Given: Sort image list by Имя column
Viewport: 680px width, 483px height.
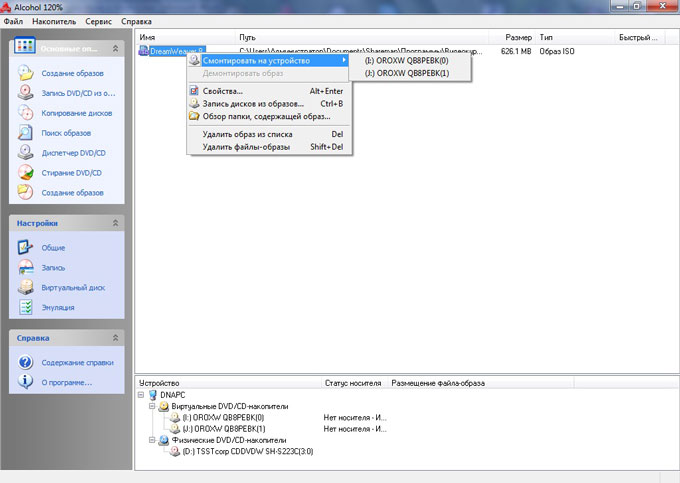Looking at the screenshot, I should pyautogui.click(x=186, y=37).
